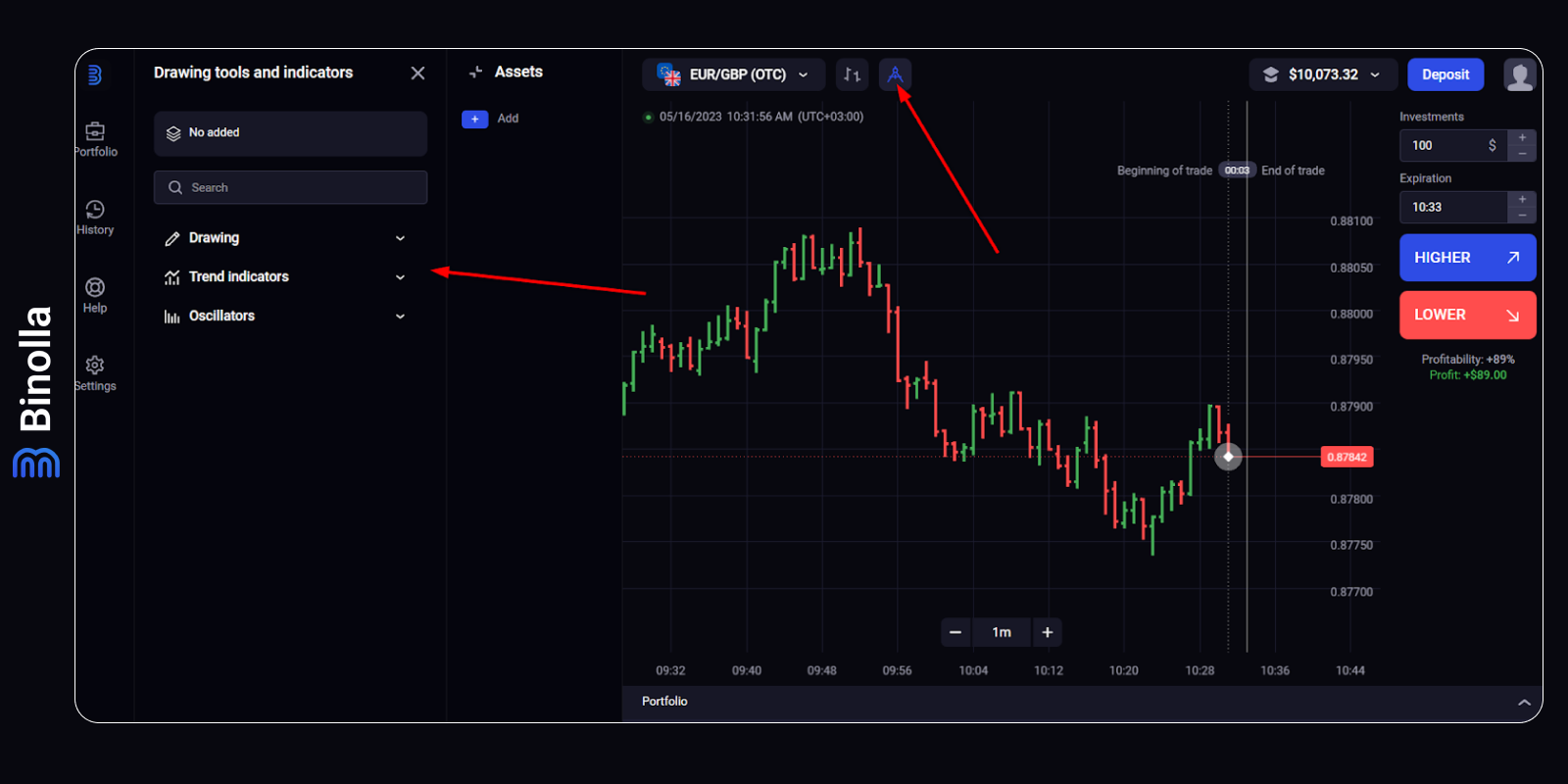Click the user profile avatar
The width and height of the screenshot is (1568, 784).
(x=1519, y=74)
